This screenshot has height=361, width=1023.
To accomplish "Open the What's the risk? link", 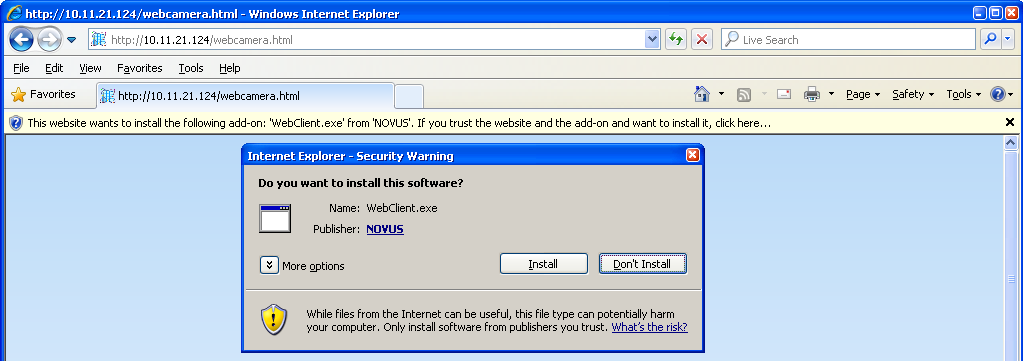I will [649, 327].
